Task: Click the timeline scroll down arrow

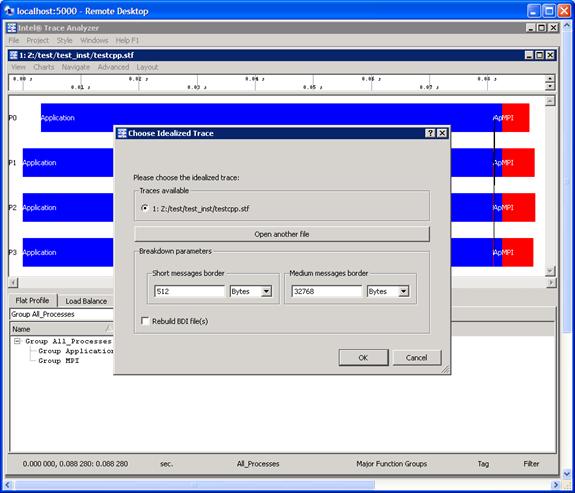Action: pyautogui.click(x=550, y=271)
